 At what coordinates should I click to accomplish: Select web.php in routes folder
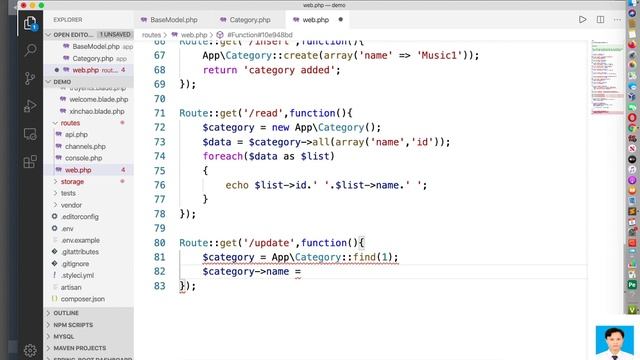tap(89, 170)
